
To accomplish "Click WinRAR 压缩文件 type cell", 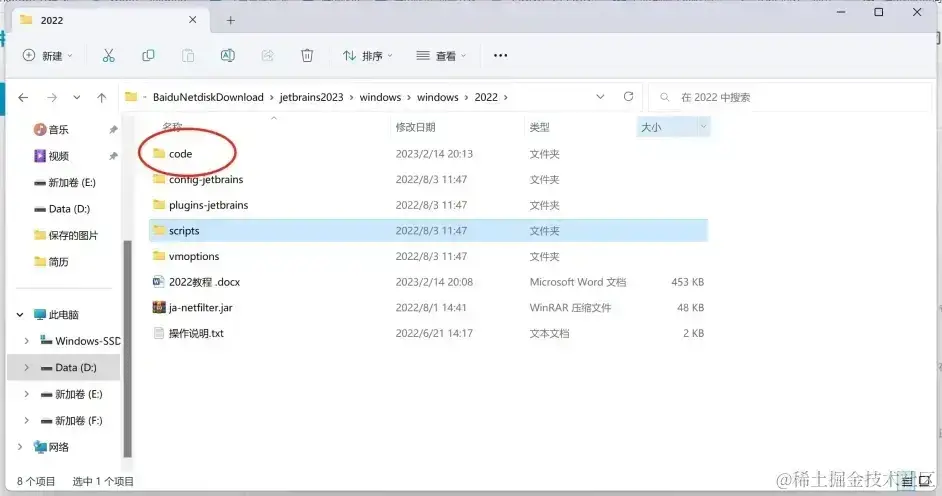I will (x=570, y=307).
